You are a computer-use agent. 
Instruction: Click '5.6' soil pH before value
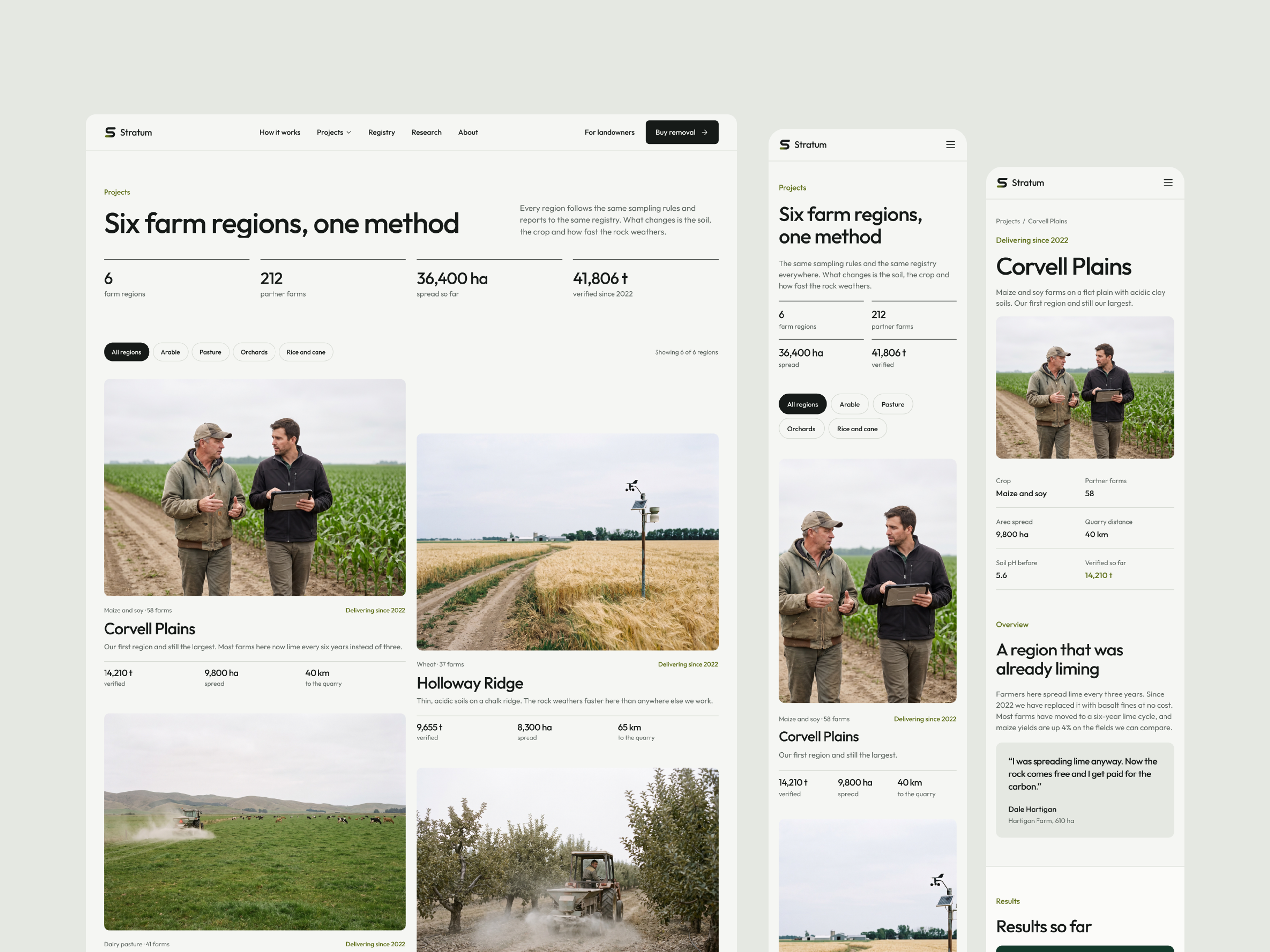point(1001,575)
